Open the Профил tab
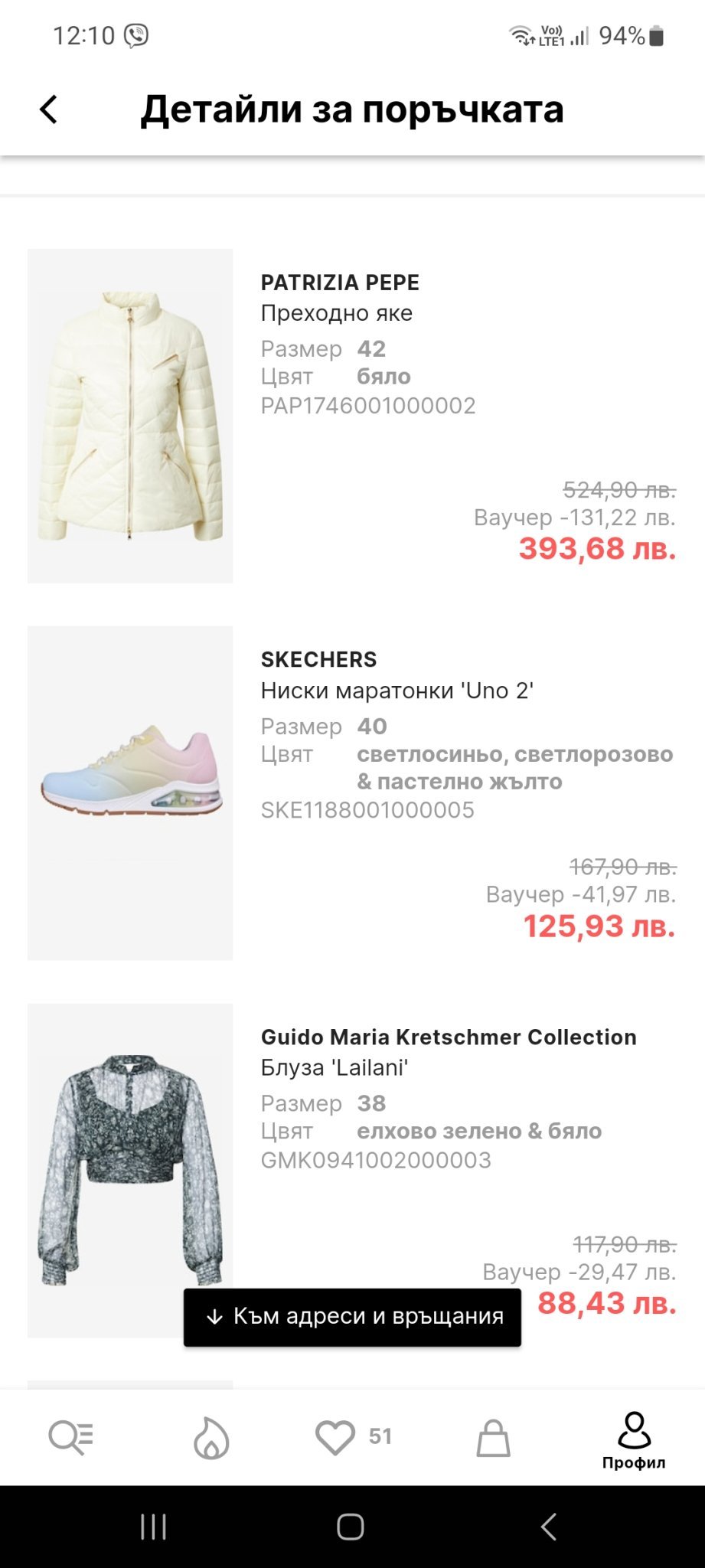This screenshot has height=1568, width=705. tap(634, 1441)
